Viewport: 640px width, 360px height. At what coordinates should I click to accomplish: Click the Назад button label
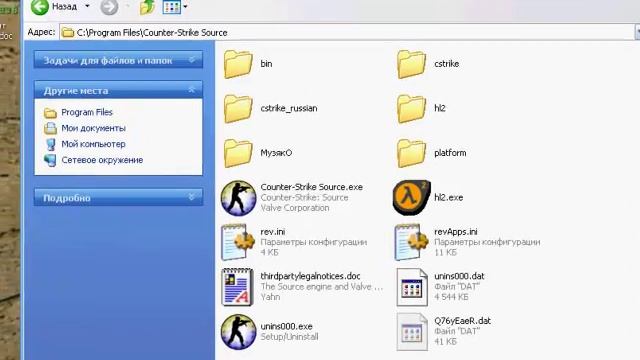point(64,7)
